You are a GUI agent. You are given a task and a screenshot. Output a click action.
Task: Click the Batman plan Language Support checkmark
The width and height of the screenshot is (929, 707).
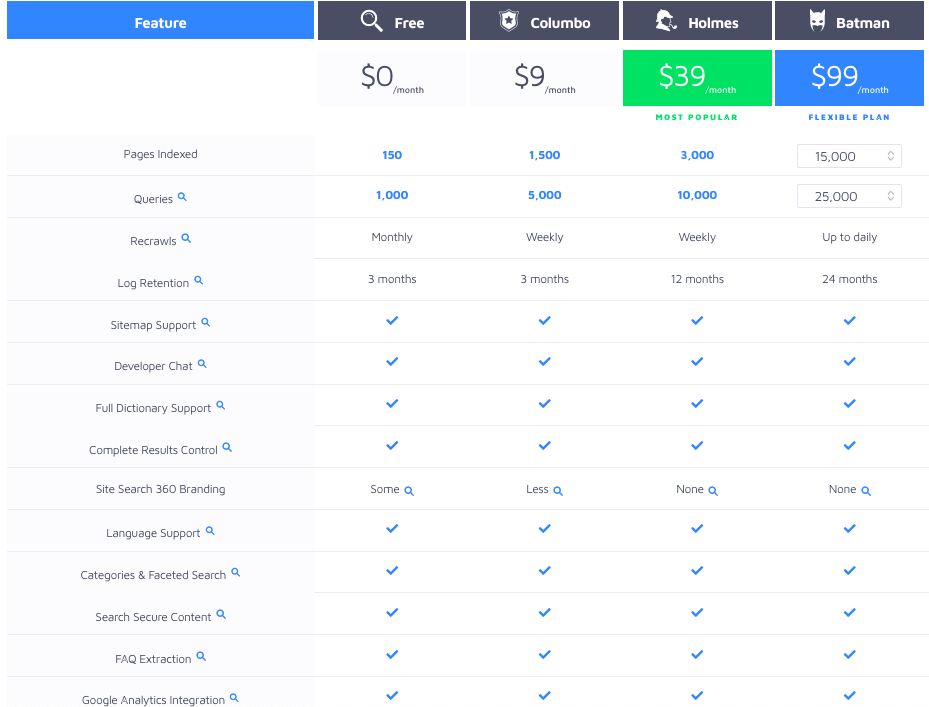(x=850, y=529)
